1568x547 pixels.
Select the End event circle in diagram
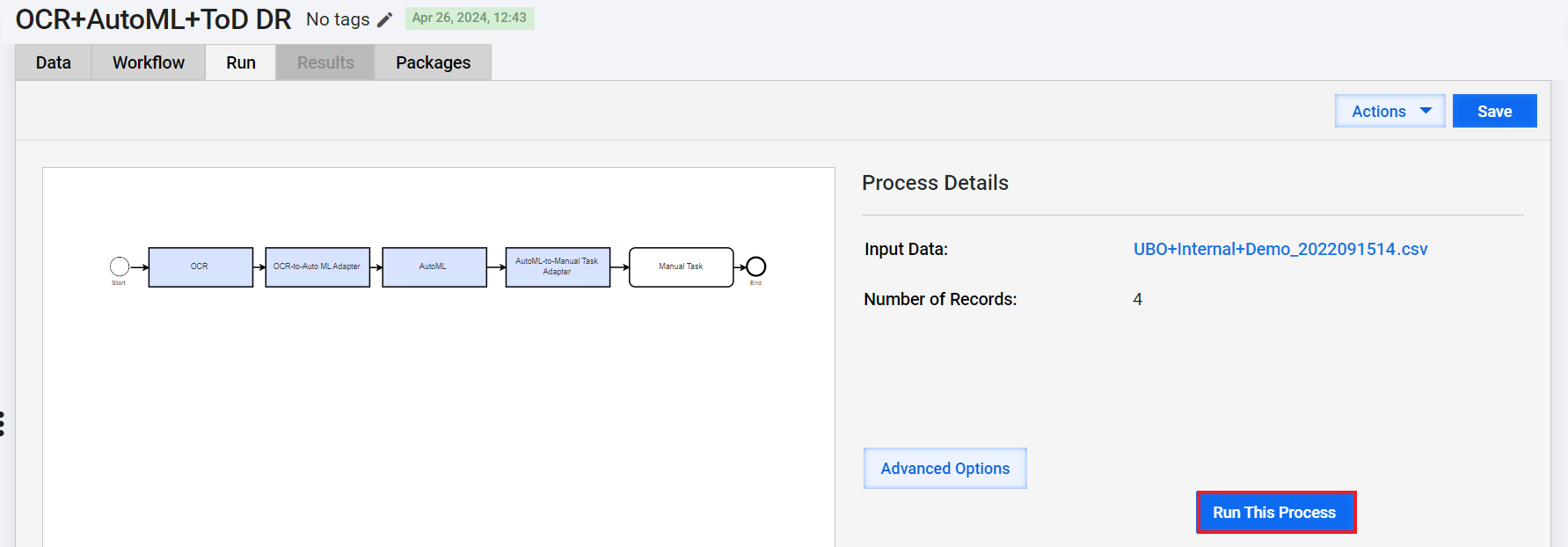tap(755, 266)
